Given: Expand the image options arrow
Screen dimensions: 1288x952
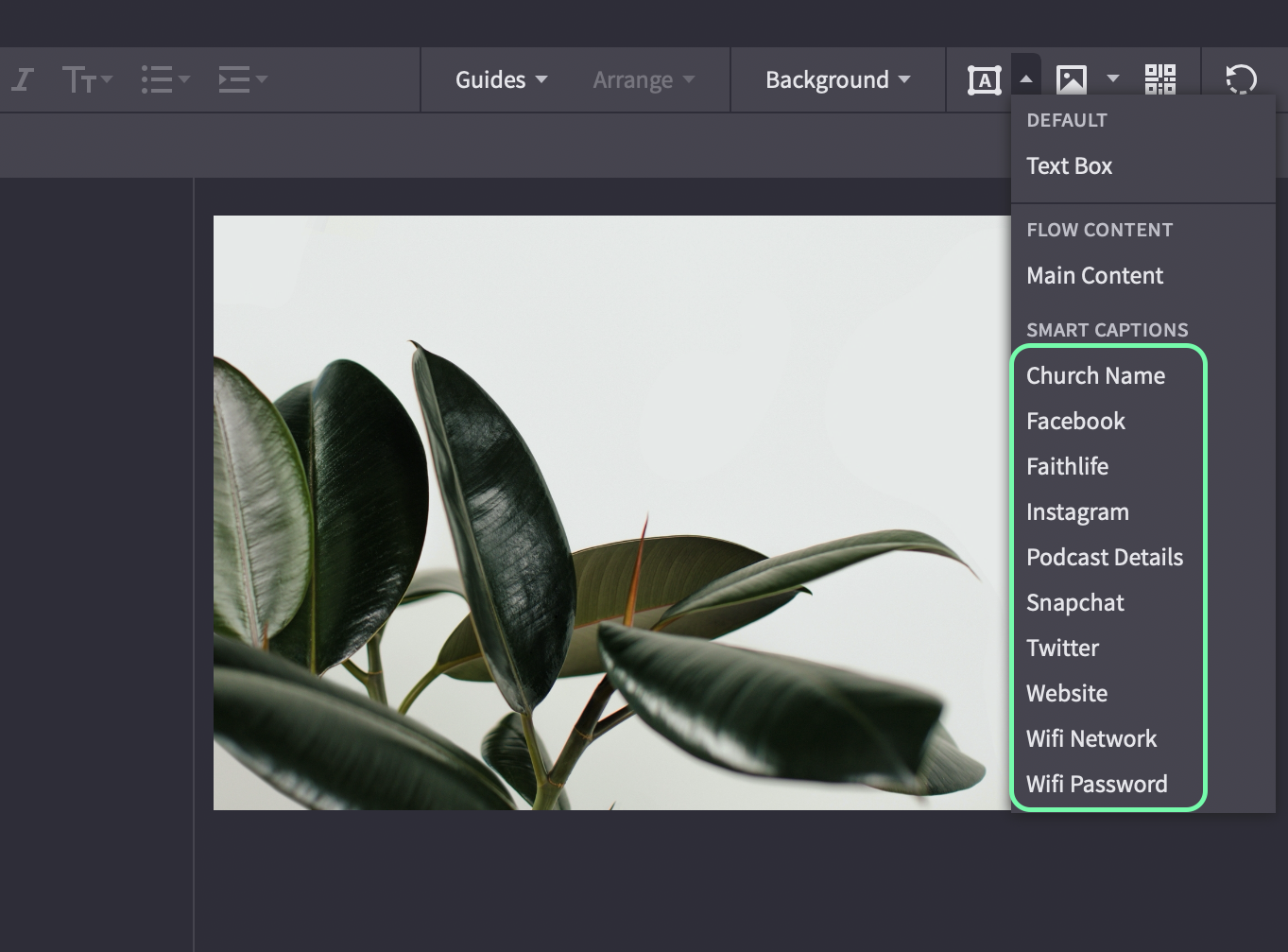Looking at the screenshot, I should coord(1113,79).
